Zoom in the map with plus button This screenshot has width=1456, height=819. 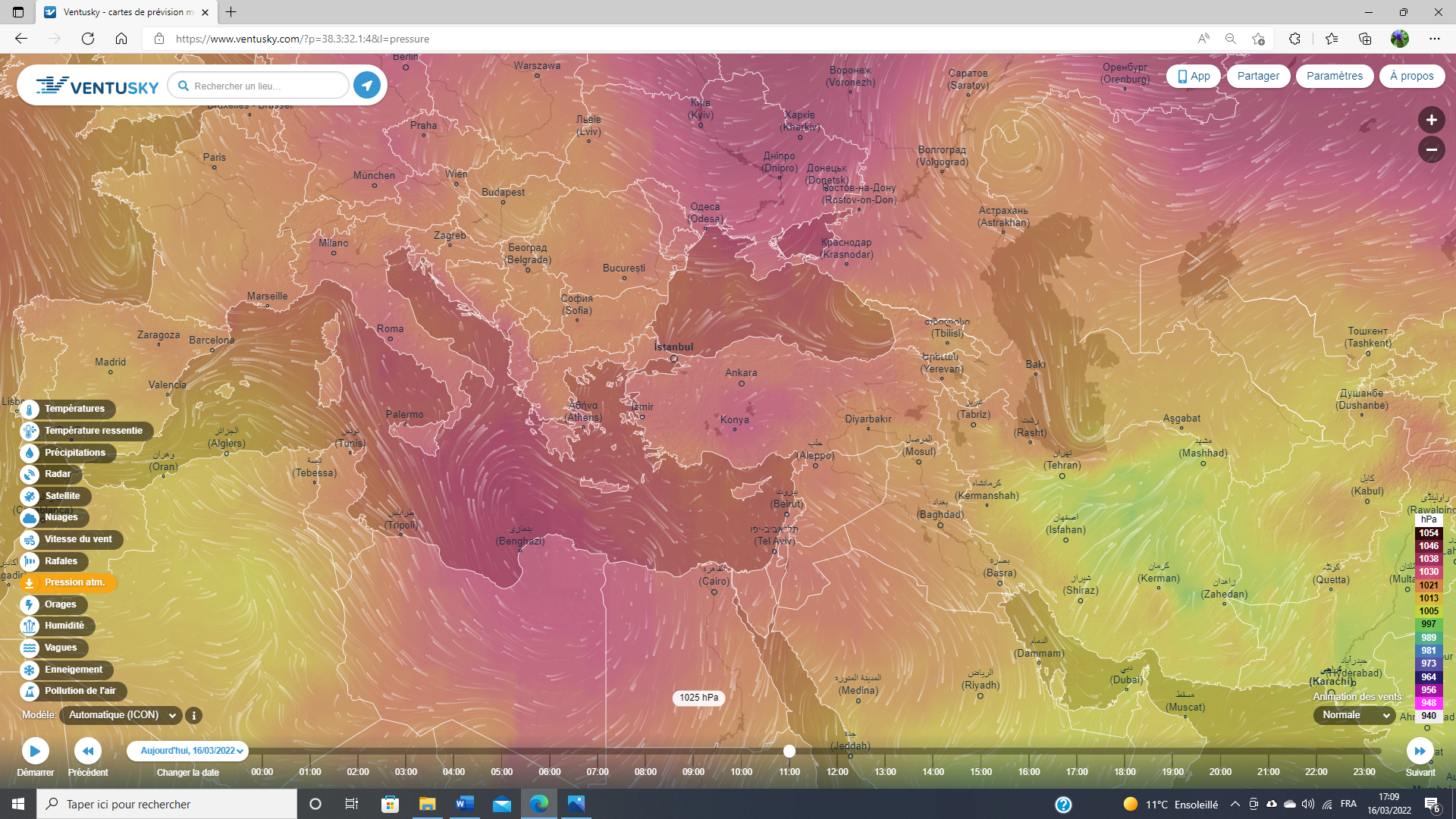1431,120
